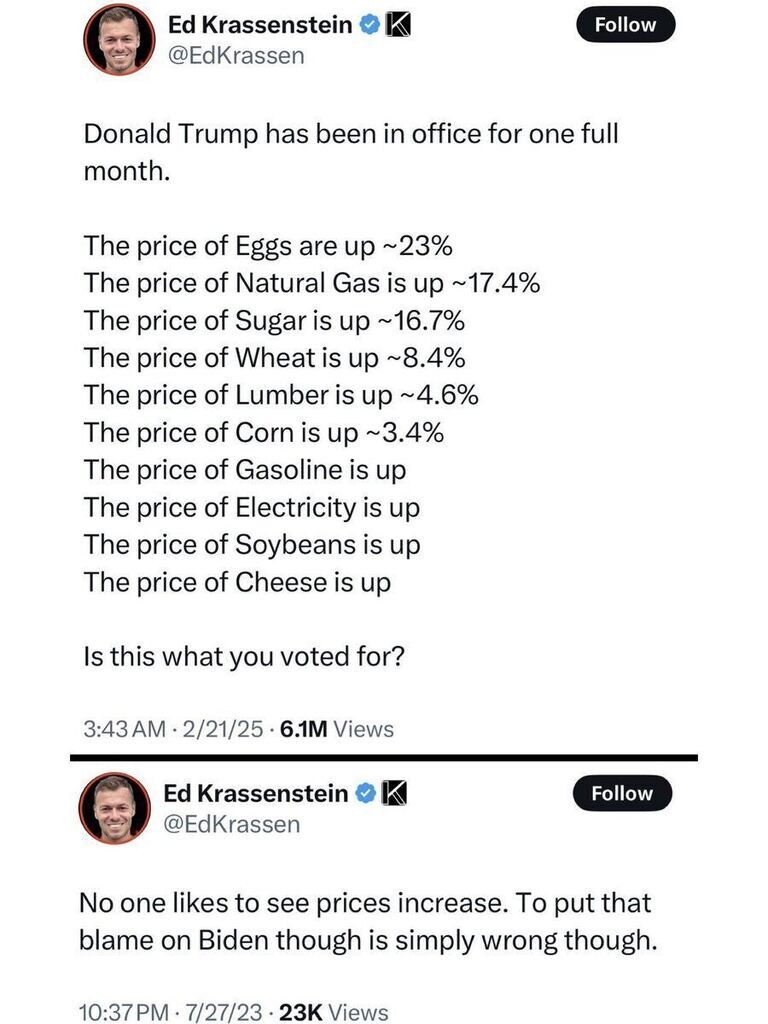768x1024 pixels.
Task: Open the Ed Krassenstein name on the Biden blame tweet
Action: [x=255, y=793]
